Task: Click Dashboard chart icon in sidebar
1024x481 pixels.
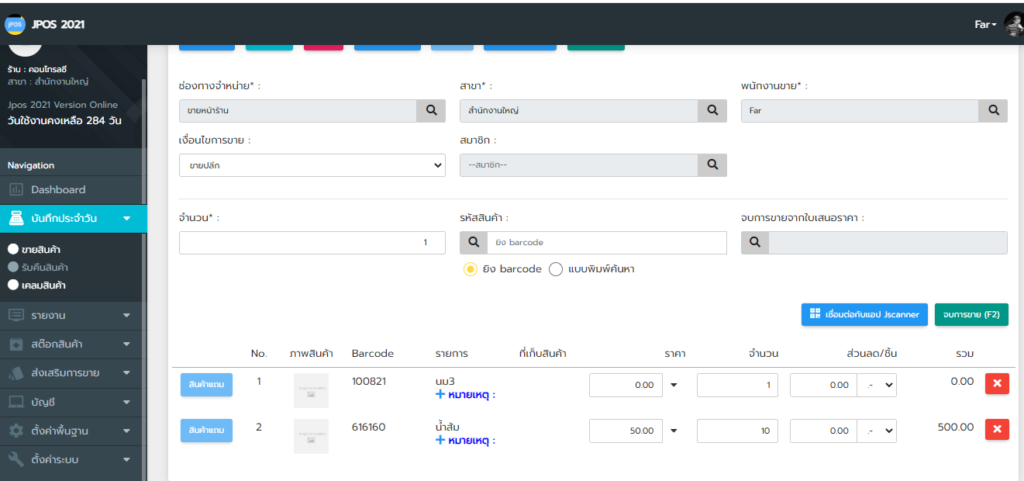Action: (16, 190)
